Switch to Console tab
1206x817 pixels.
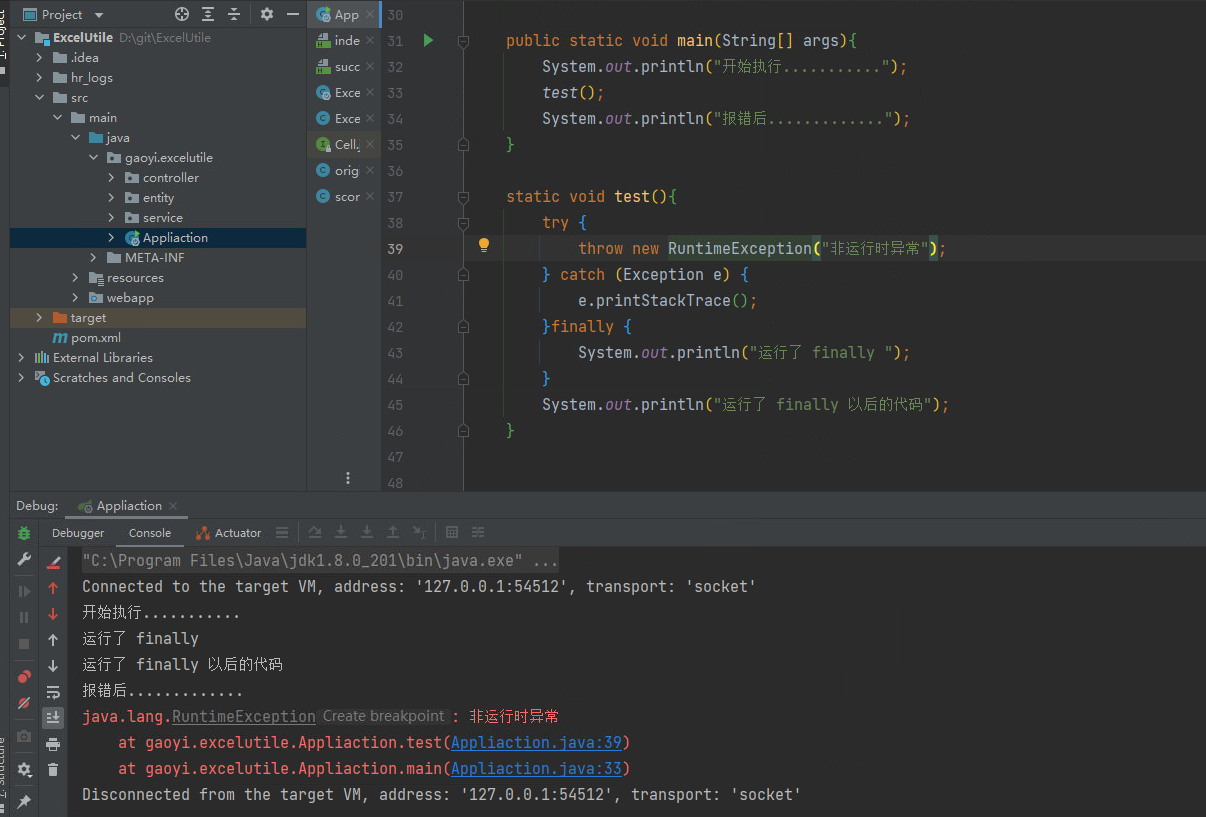click(x=150, y=533)
